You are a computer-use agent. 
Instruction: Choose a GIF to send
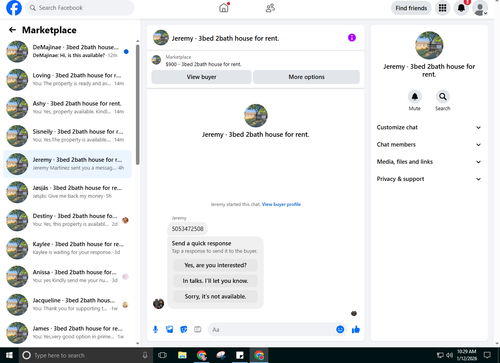[x=198, y=330]
